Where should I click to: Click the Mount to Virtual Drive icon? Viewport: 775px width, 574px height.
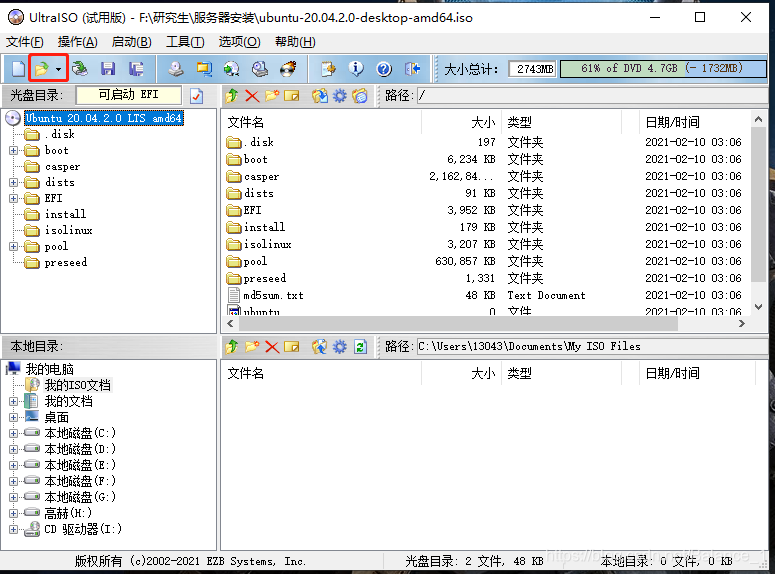point(260,69)
